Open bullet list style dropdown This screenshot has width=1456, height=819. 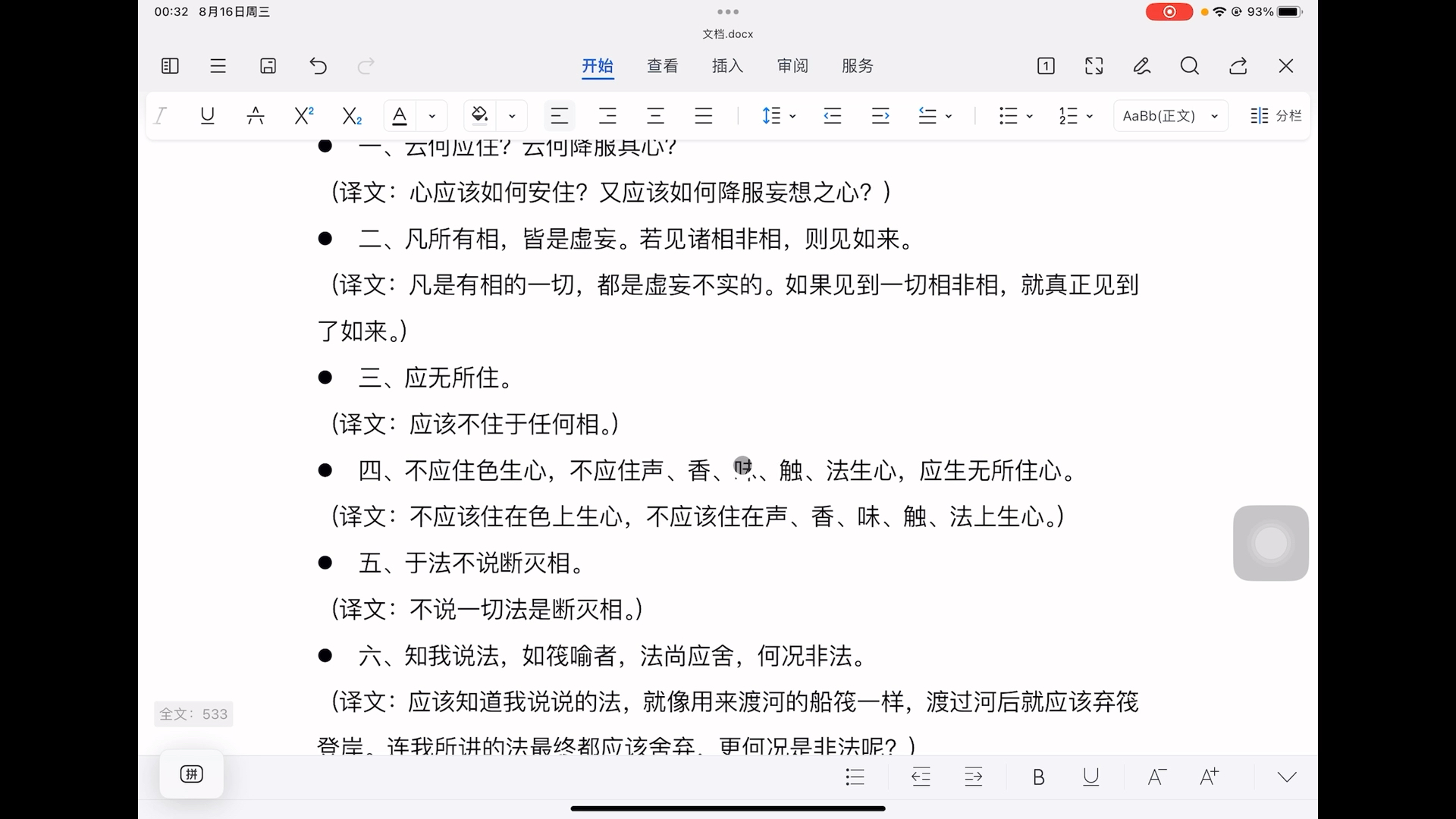[x=1016, y=115]
